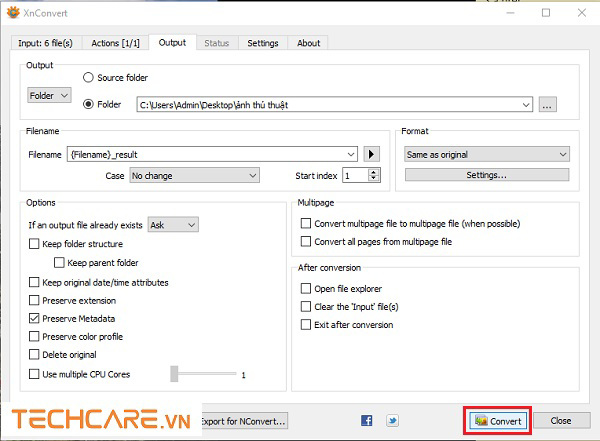The height and width of the screenshot is (441, 600).
Task: Select the Folder radio button
Action: pos(88,104)
